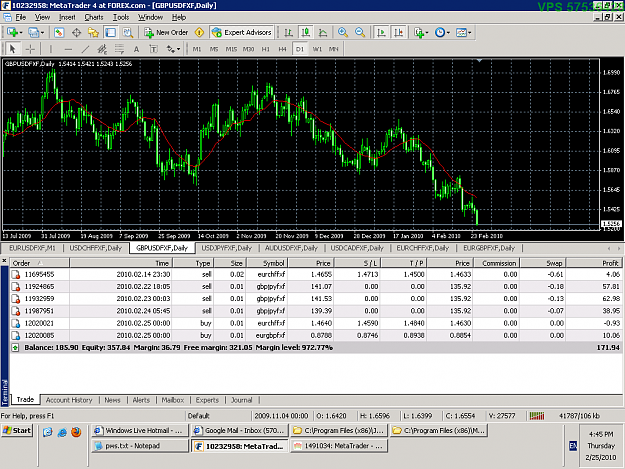
Task: Expand the Periods dropdown arrow
Action: pos(448,33)
